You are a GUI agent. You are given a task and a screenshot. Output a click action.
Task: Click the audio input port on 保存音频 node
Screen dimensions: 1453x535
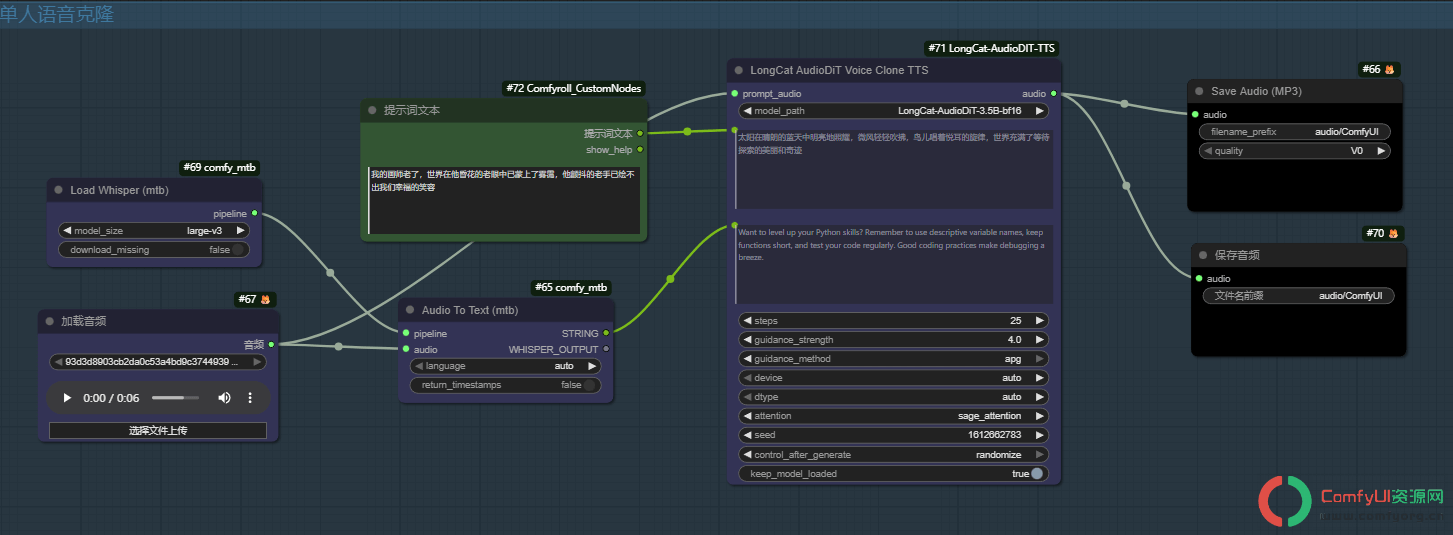tap(1199, 278)
